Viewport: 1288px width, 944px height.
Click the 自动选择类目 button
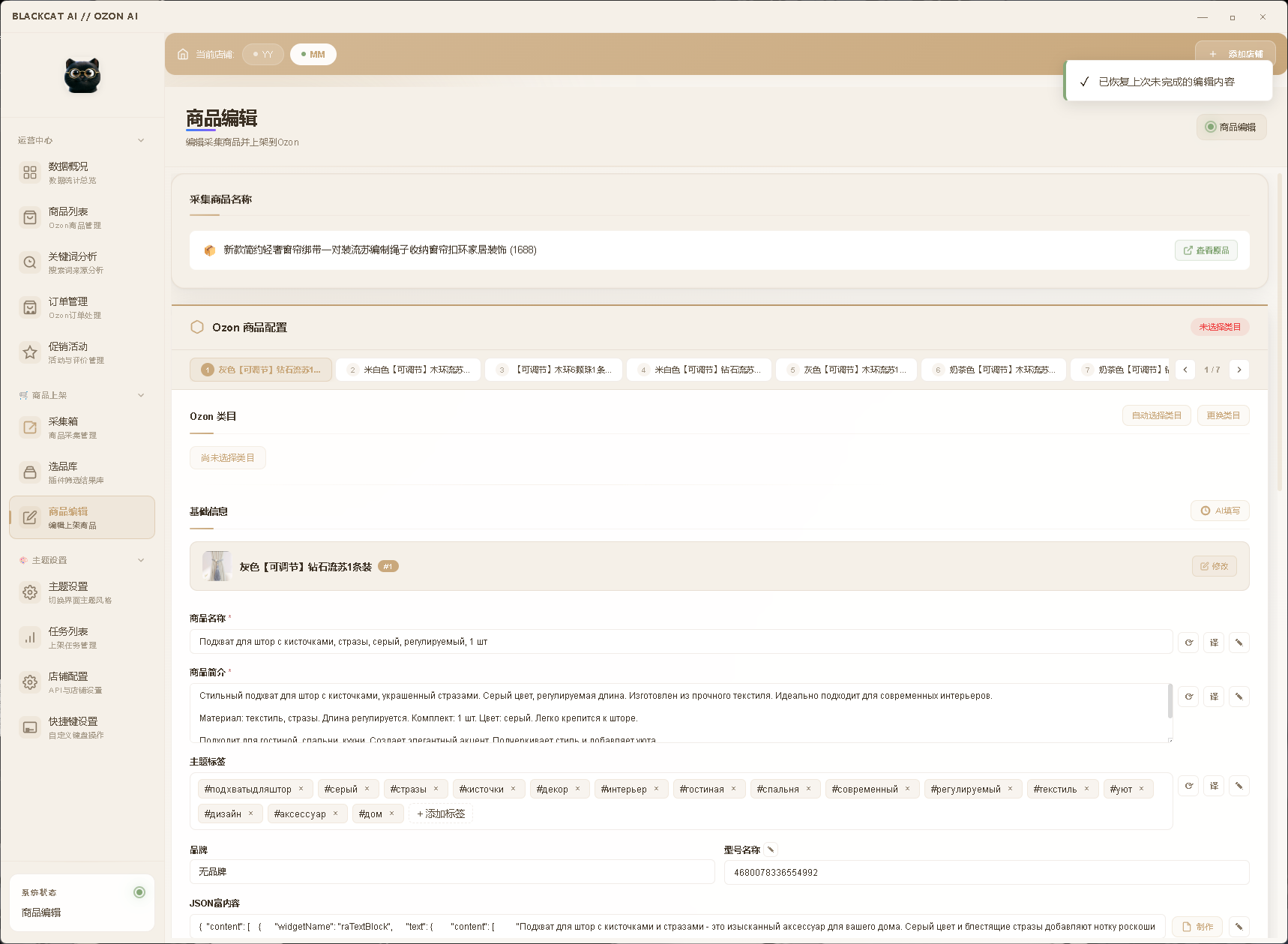[x=1157, y=415]
